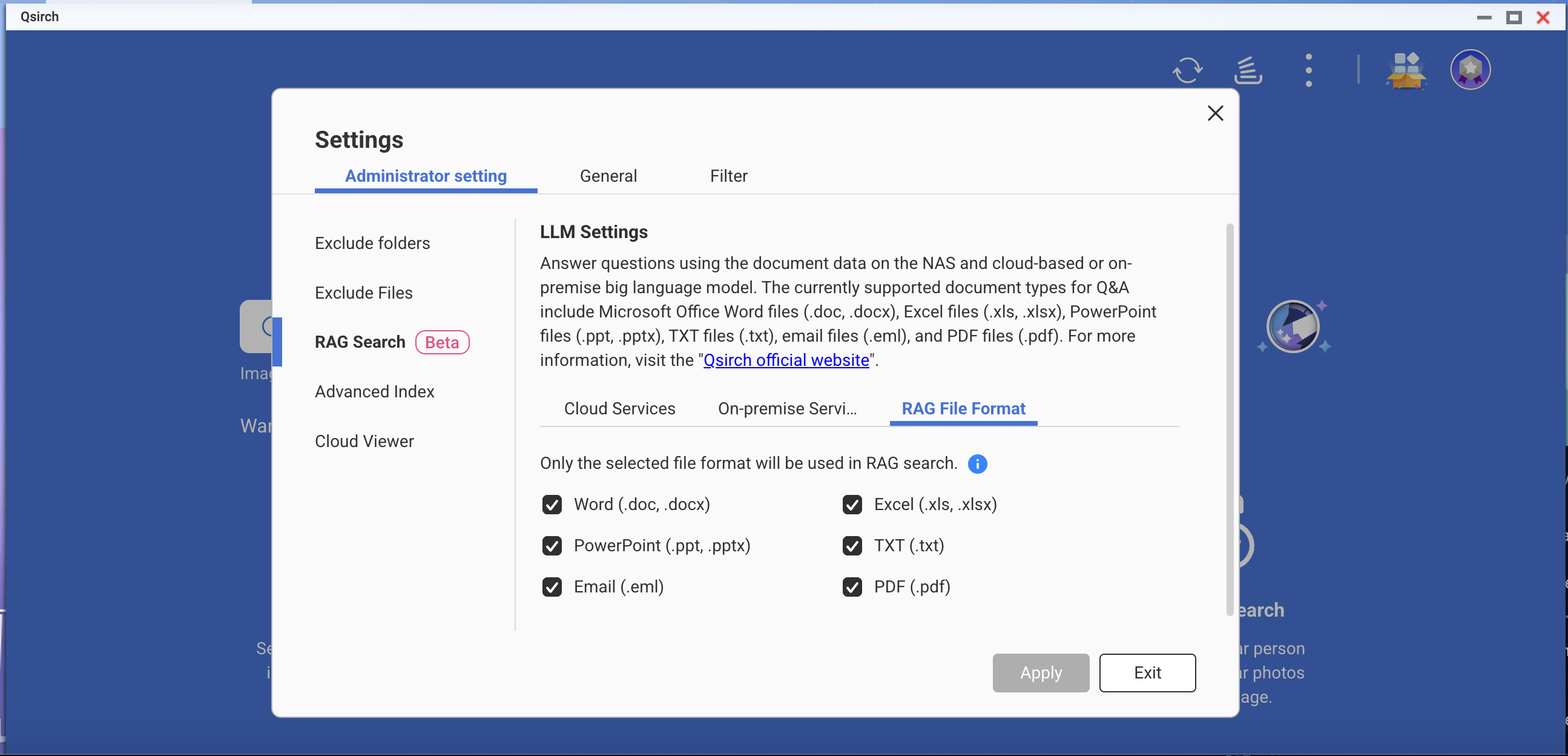This screenshot has width=1568, height=756.
Task: Switch to the Cloud Services sub-tab
Action: 619,409
